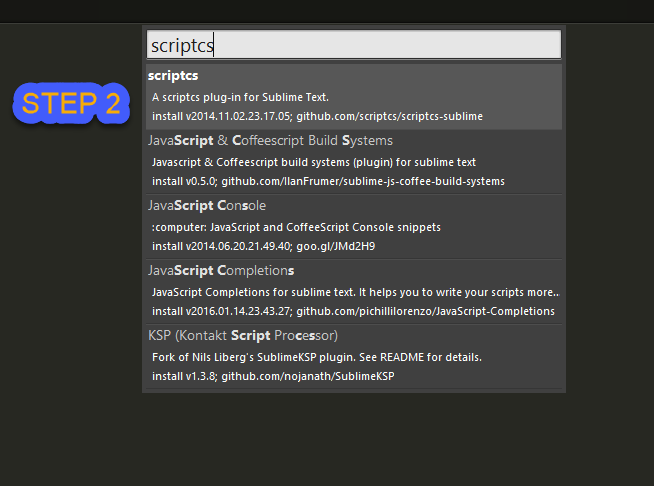Pick the JavaScript Completions package title
The height and width of the screenshot is (486, 654).
221,270
